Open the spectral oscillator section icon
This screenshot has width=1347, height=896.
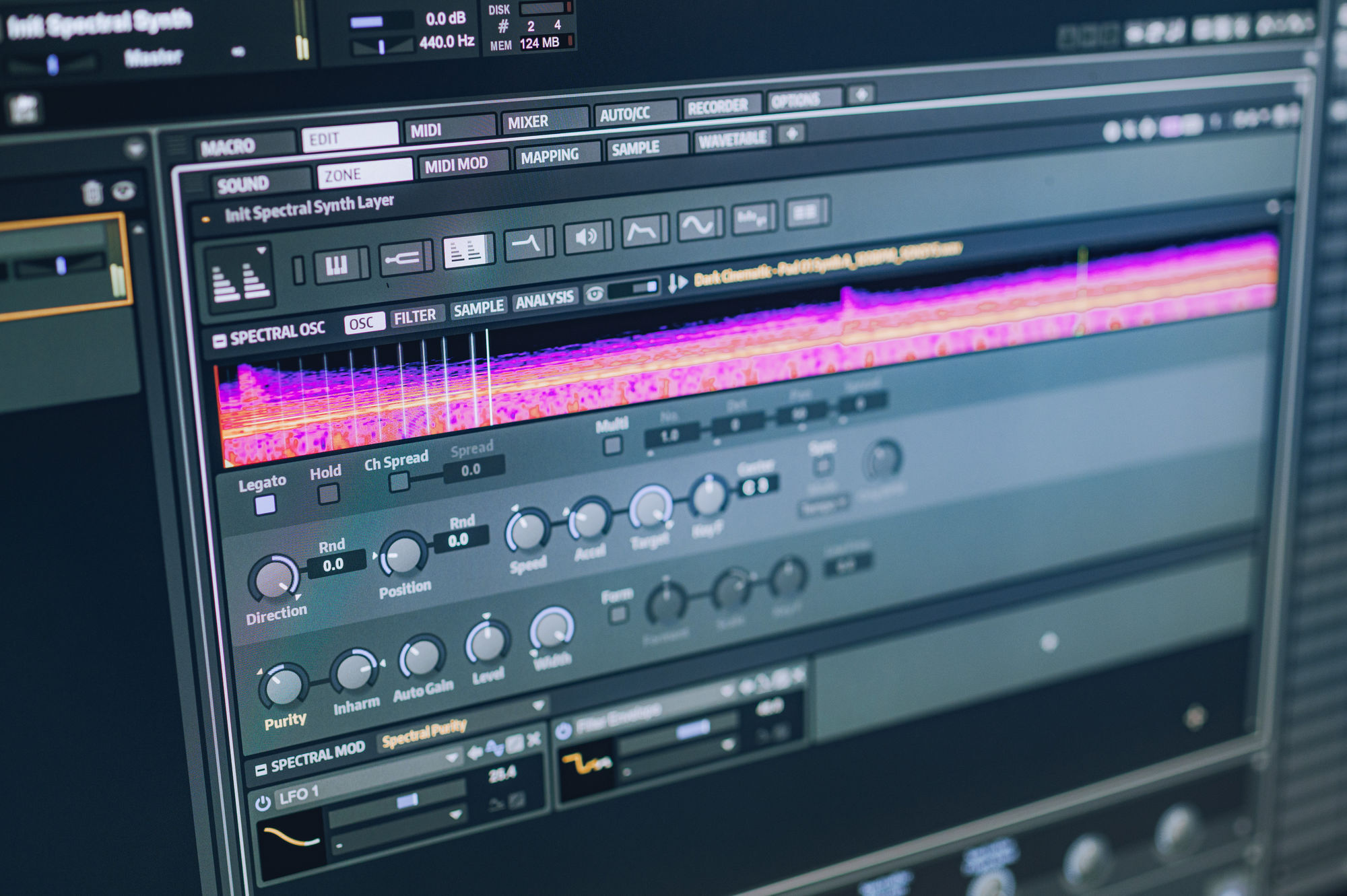click(x=467, y=252)
